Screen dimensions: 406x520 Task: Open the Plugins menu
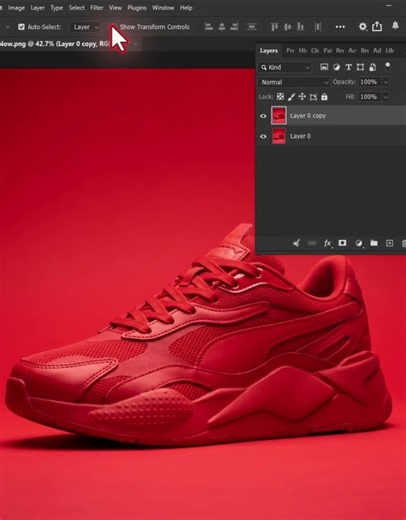[137, 8]
